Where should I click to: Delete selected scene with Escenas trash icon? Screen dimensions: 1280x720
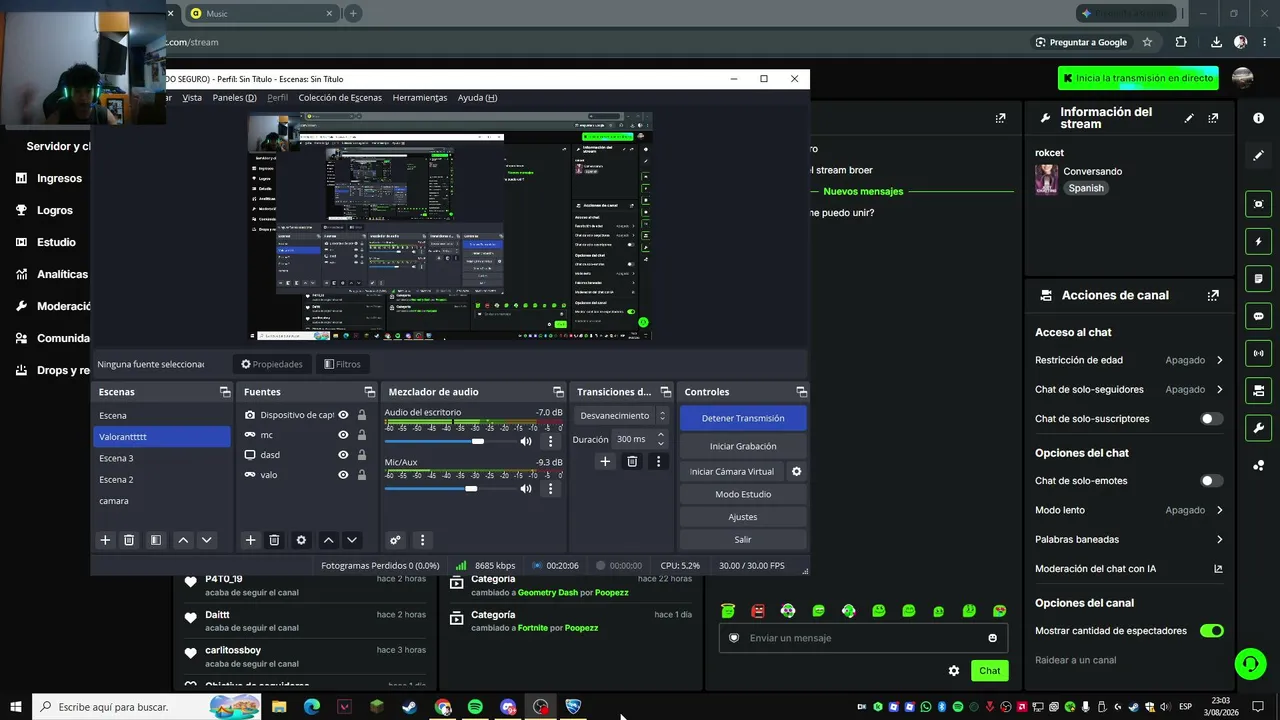point(129,540)
